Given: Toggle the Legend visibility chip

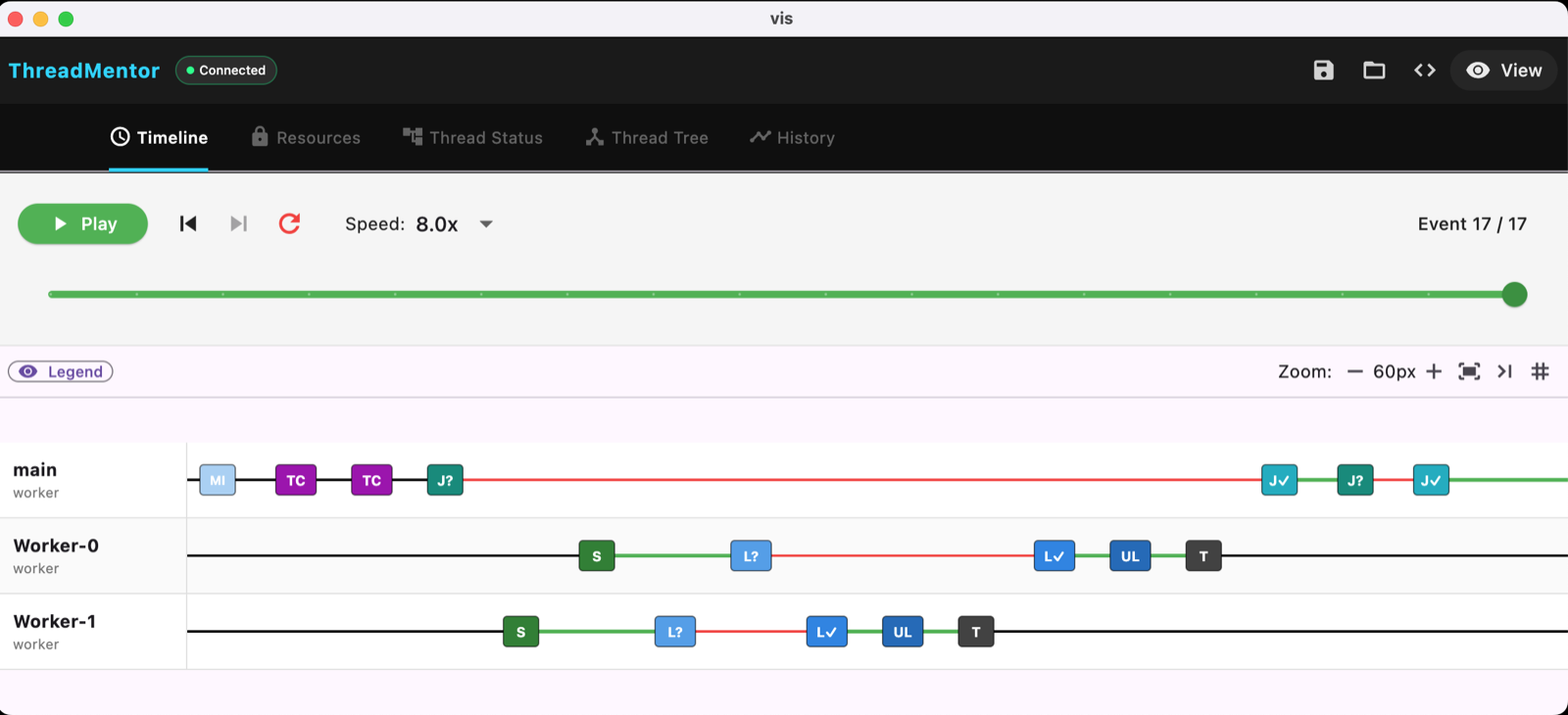Looking at the screenshot, I should 61,371.
